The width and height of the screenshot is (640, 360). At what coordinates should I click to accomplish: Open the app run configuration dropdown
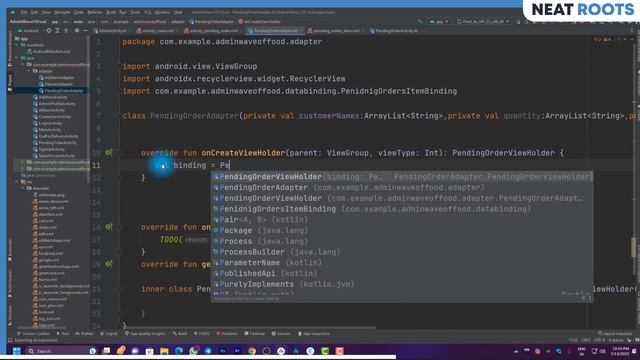tap(439, 21)
